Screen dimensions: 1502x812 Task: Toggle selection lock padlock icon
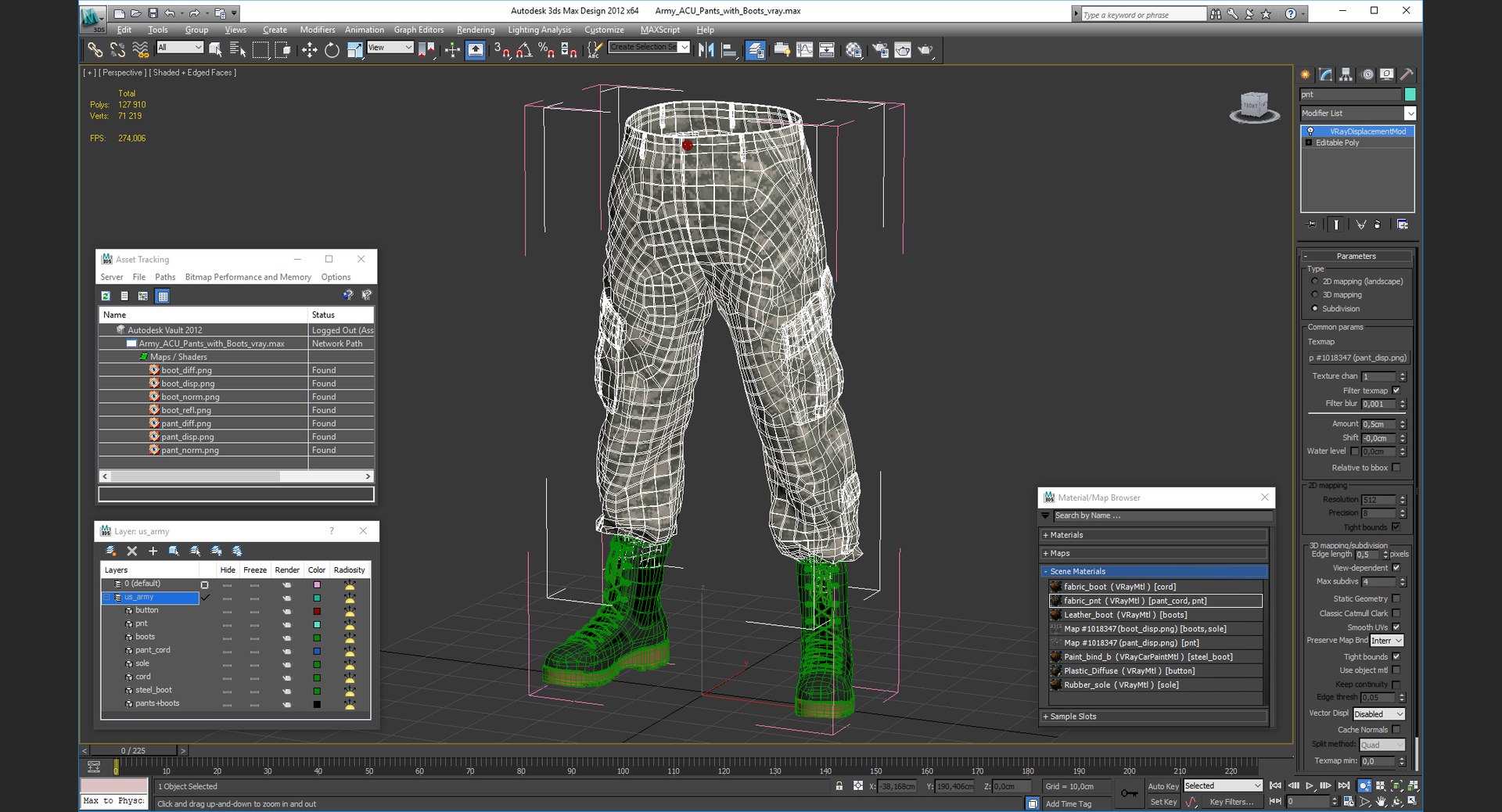839,786
